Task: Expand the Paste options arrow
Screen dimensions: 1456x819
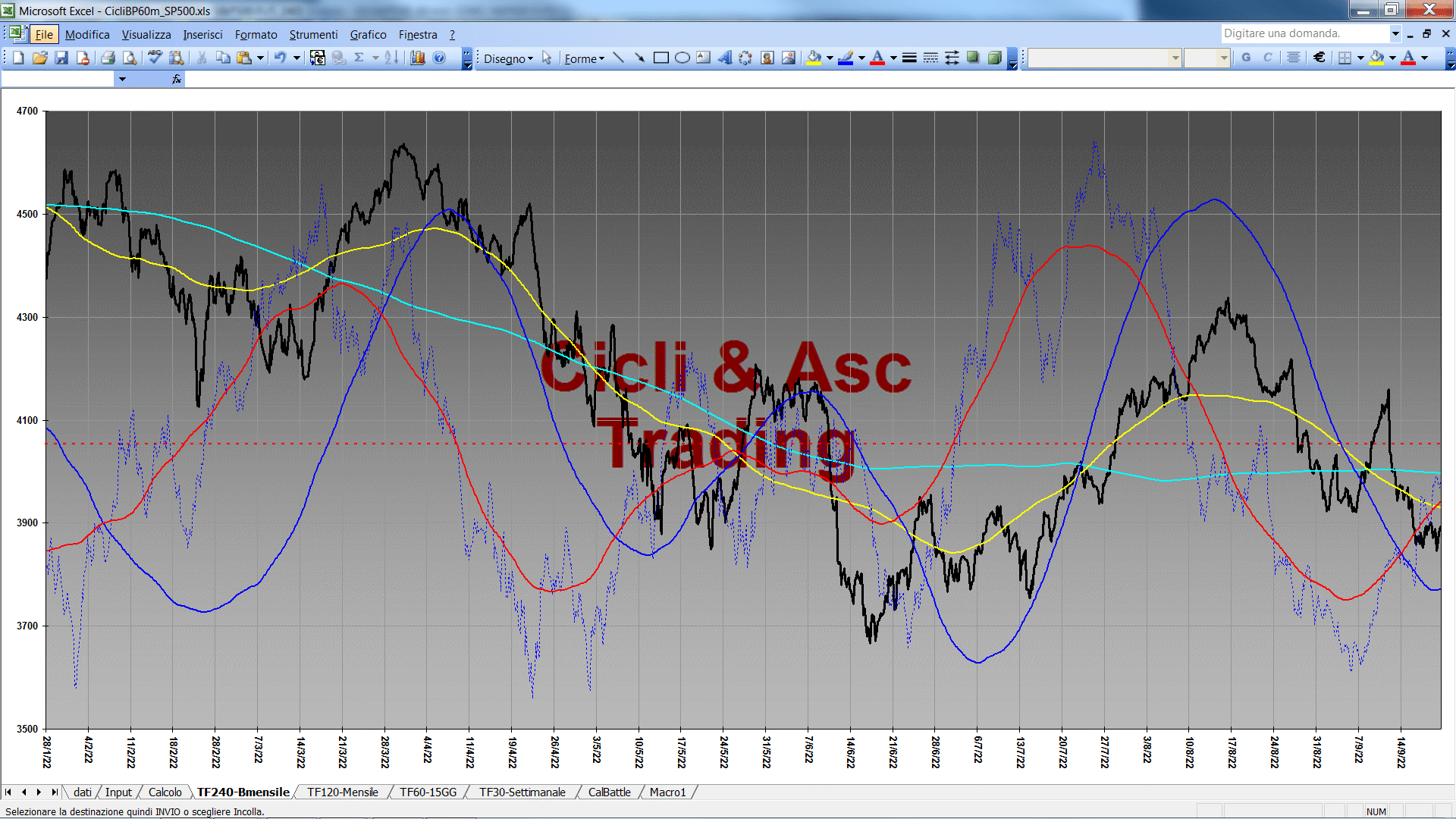Action: 260,58
